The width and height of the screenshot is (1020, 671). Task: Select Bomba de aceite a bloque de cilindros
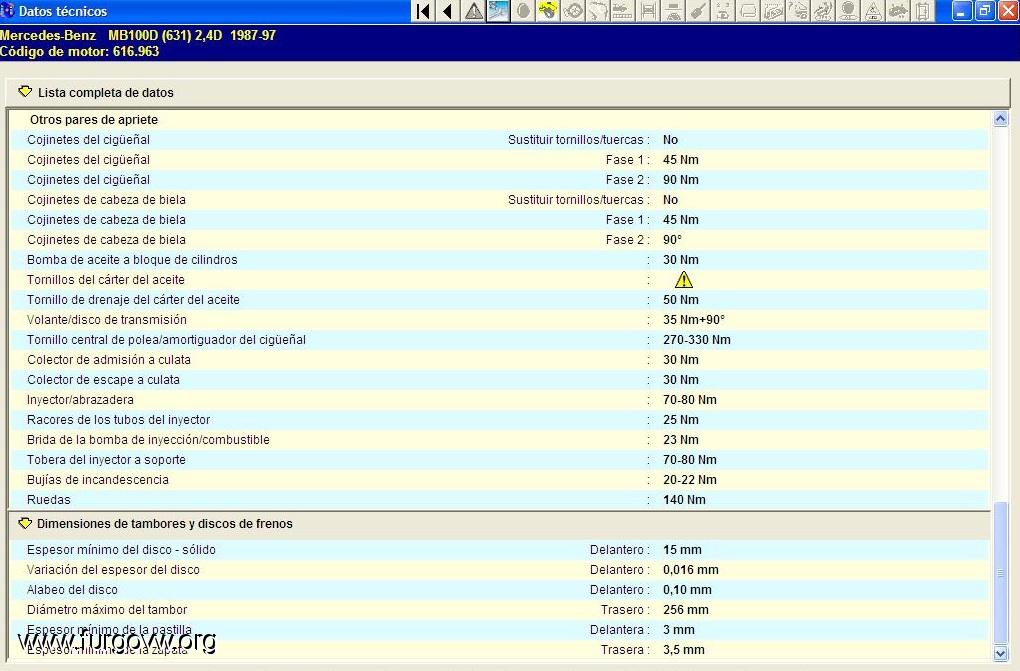click(x=132, y=260)
